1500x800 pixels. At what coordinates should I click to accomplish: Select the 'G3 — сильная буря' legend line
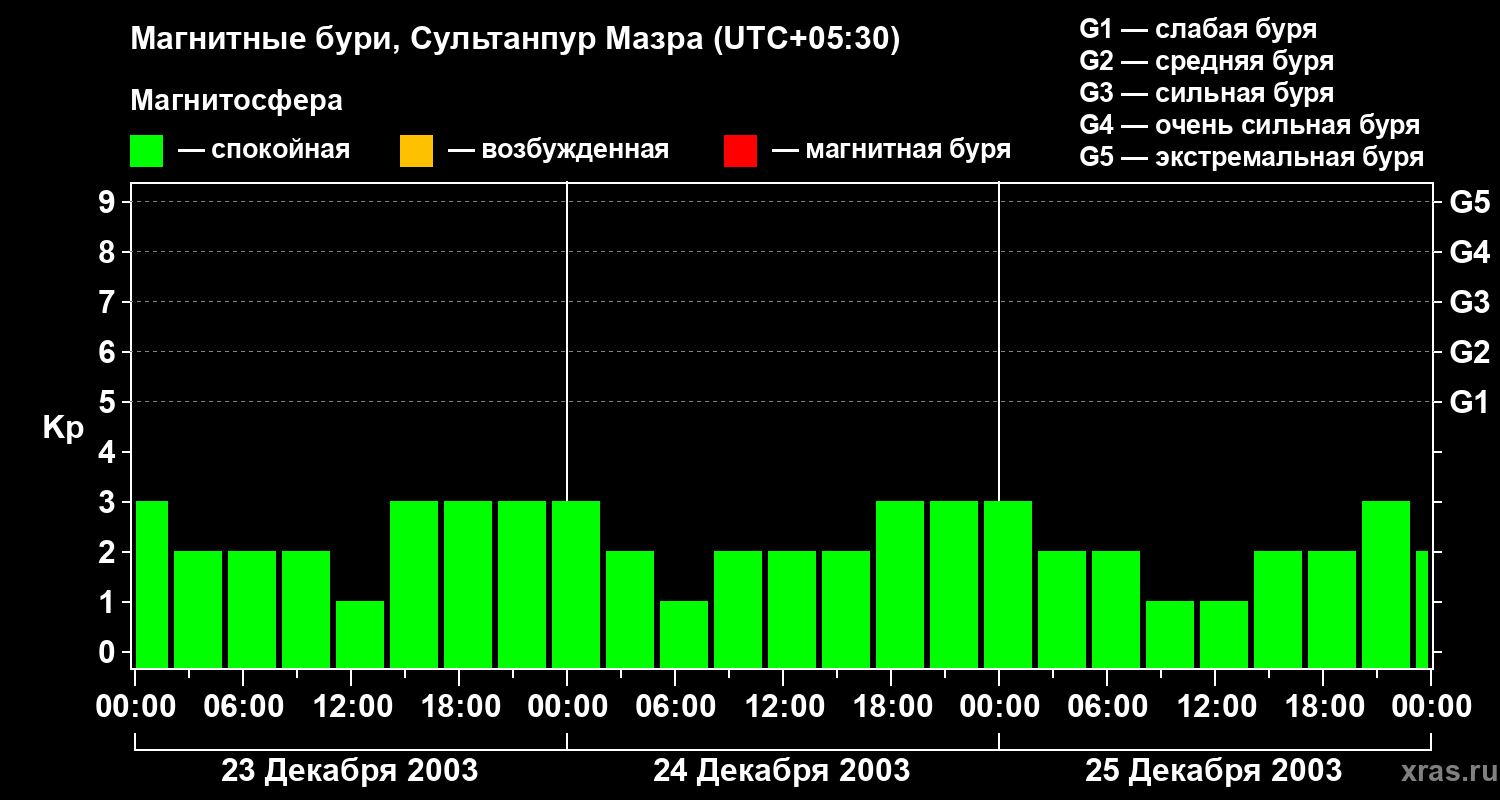[1207, 93]
